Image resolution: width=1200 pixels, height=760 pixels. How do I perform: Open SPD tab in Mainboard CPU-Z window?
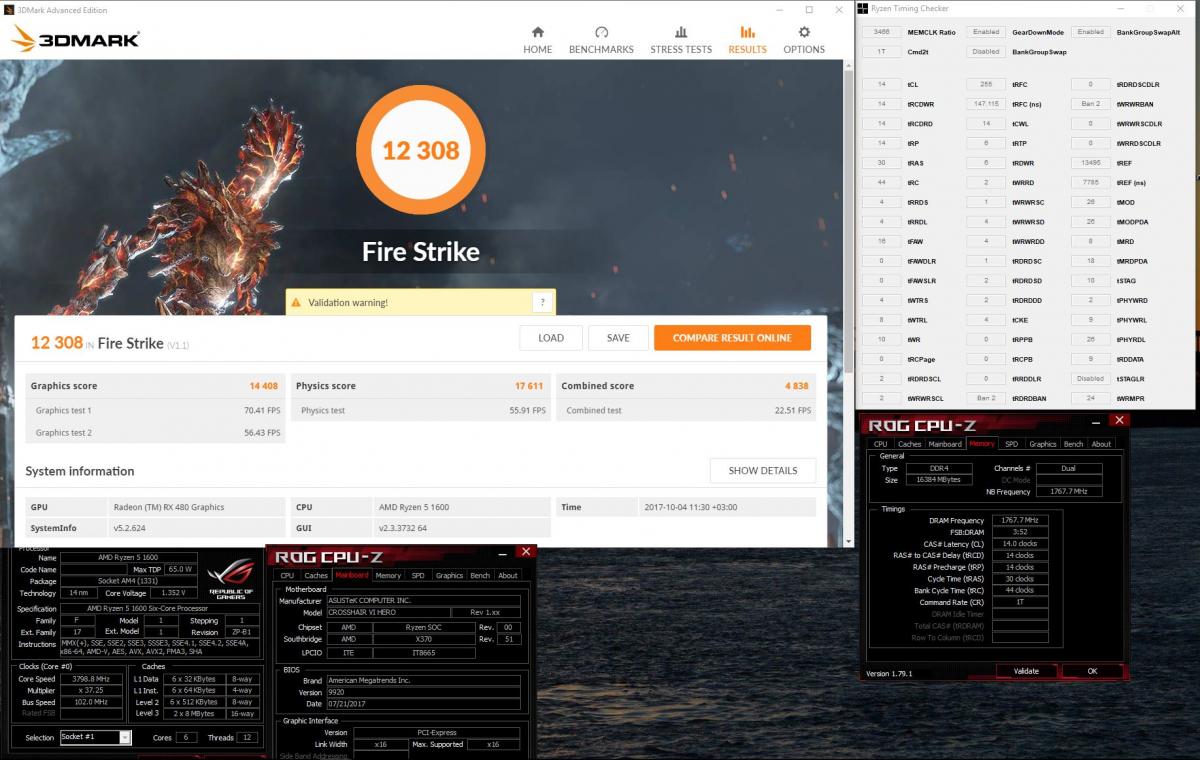tap(418, 575)
